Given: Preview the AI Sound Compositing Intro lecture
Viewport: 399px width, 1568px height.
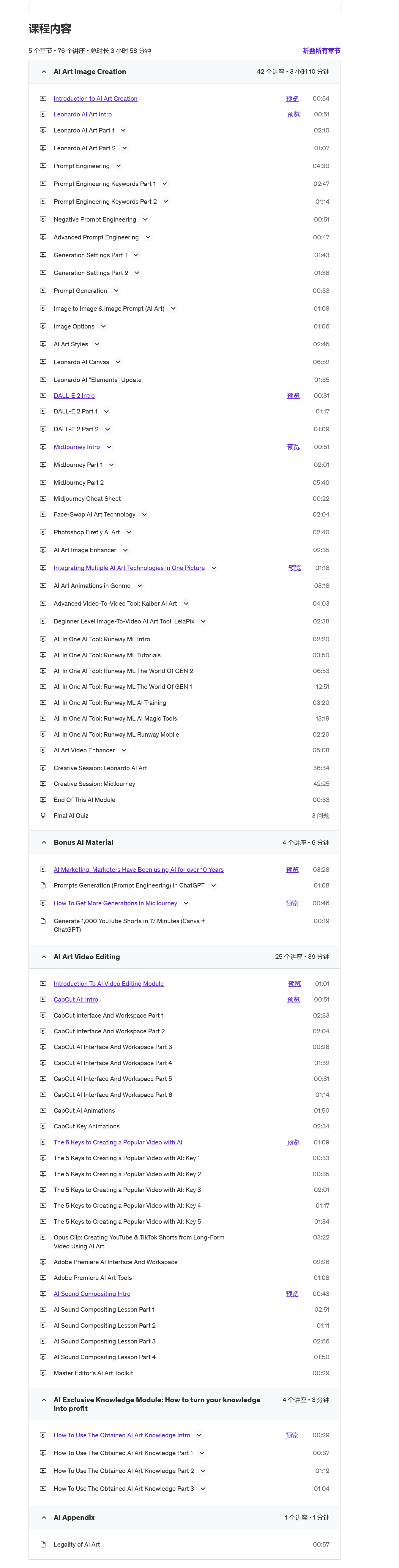Looking at the screenshot, I should click(x=292, y=1294).
